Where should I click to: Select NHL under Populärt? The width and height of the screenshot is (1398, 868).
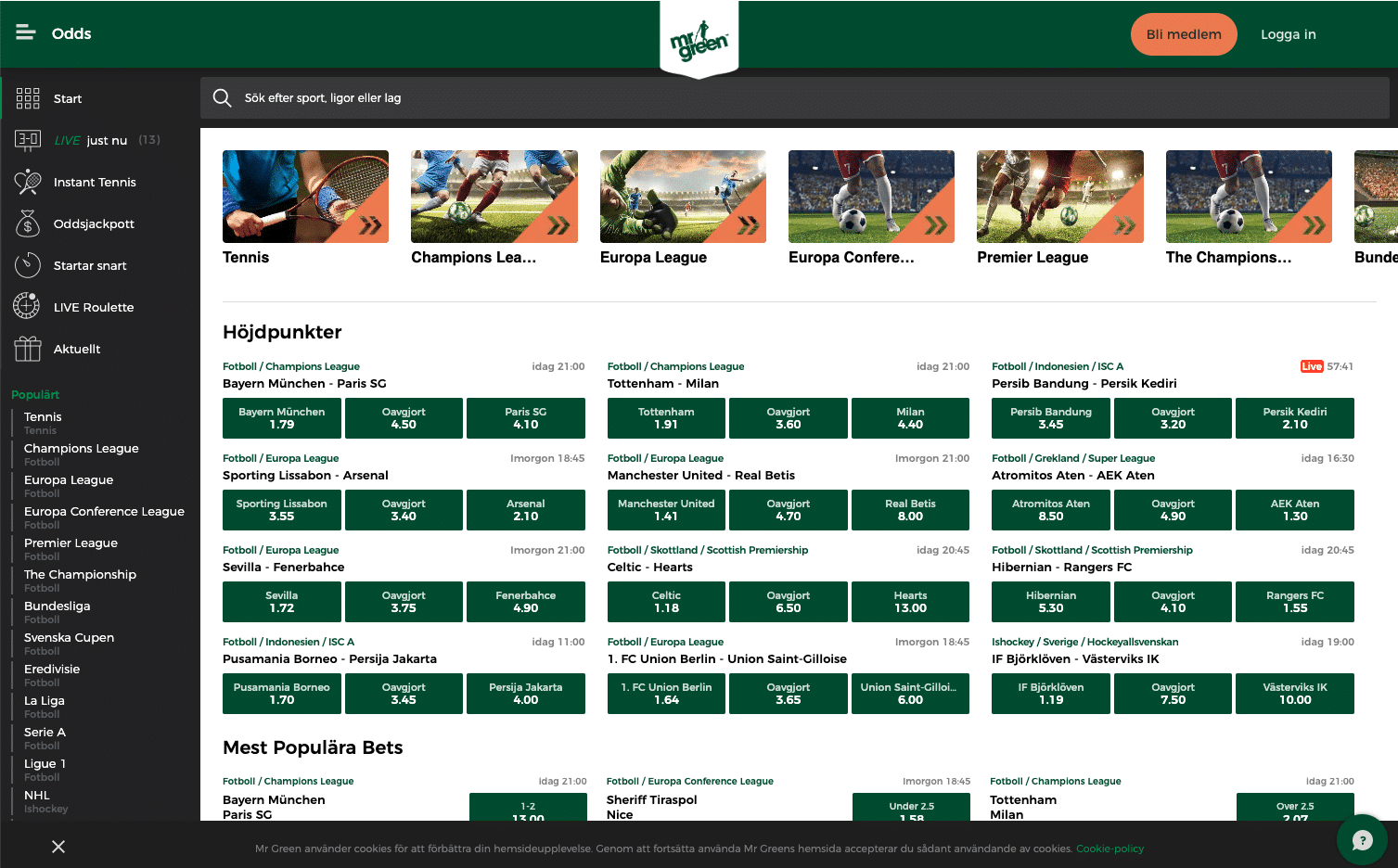pyautogui.click(x=37, y=796)
